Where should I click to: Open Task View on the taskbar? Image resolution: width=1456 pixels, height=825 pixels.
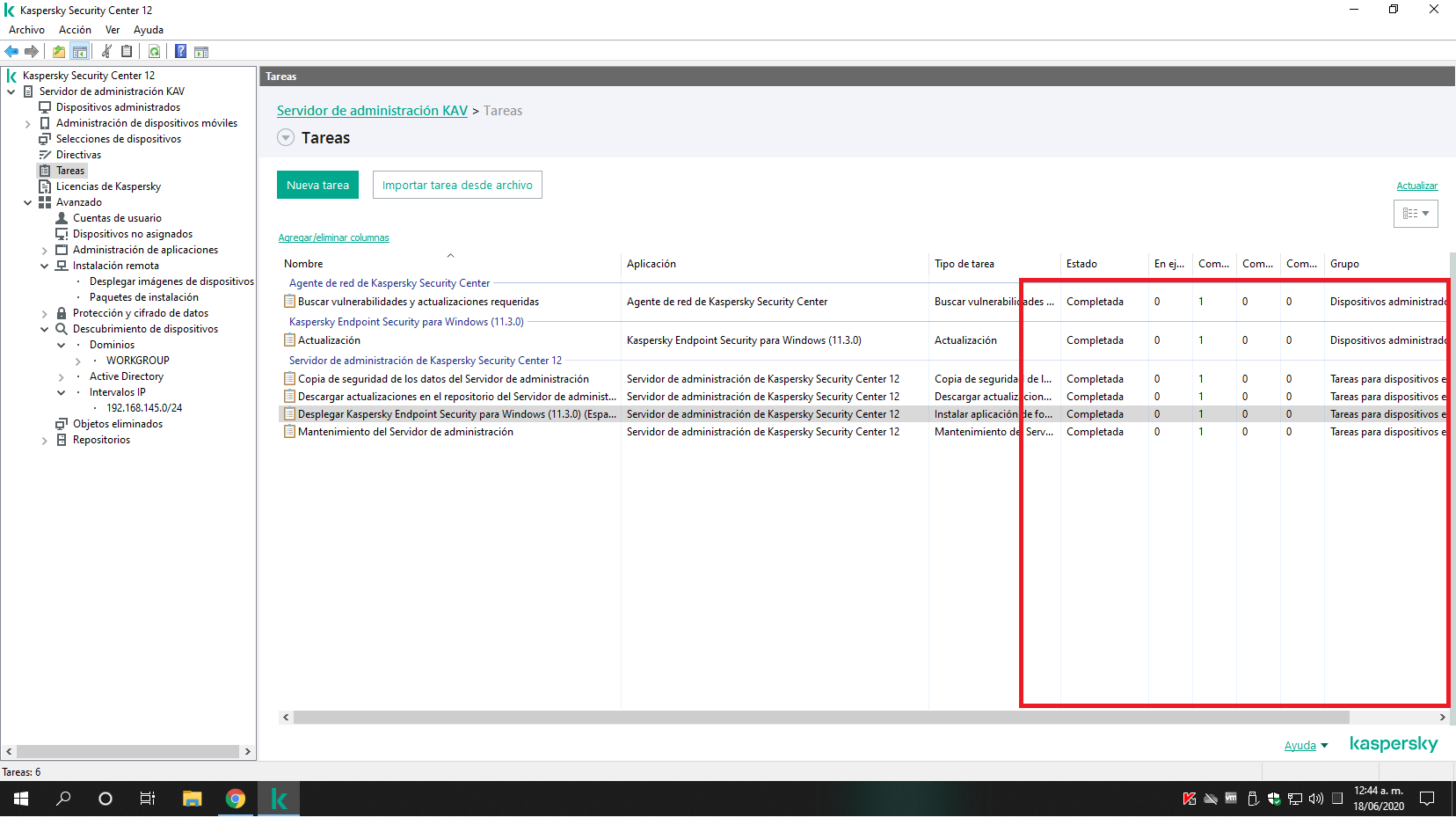click(x=148, y=799)
